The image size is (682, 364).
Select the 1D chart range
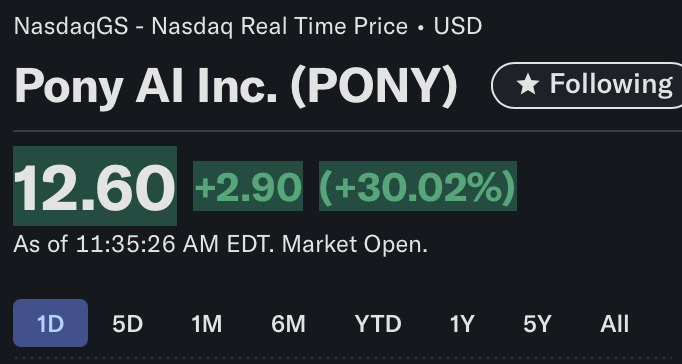tap(50, 323)
